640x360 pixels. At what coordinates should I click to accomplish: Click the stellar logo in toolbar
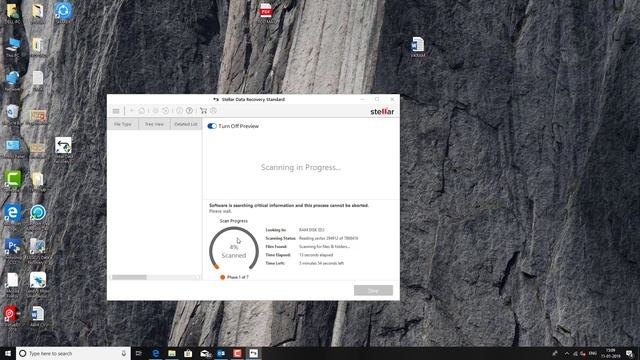click(382, 111)
